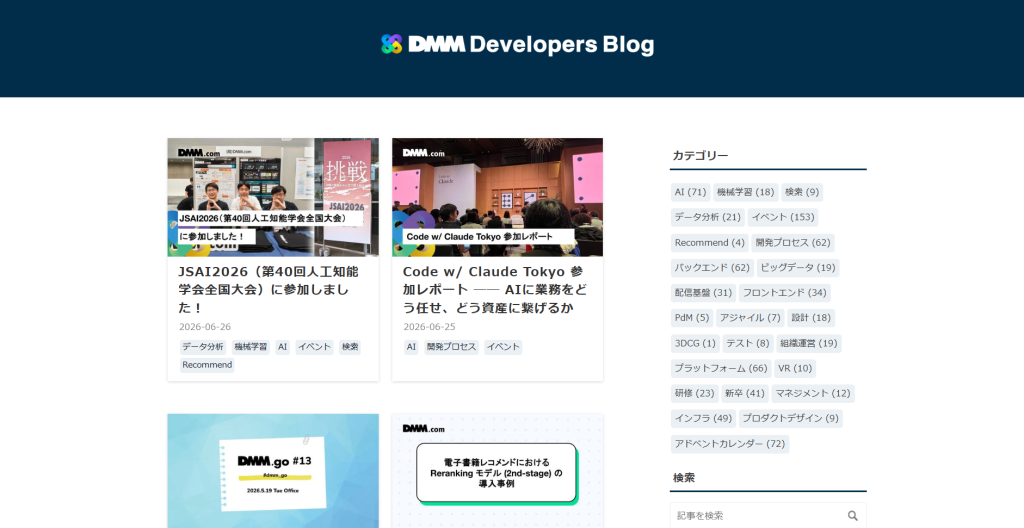Screen dimensions: 1024x528
Task: Select the データ分析 (21) category tag
Action: 707,217
